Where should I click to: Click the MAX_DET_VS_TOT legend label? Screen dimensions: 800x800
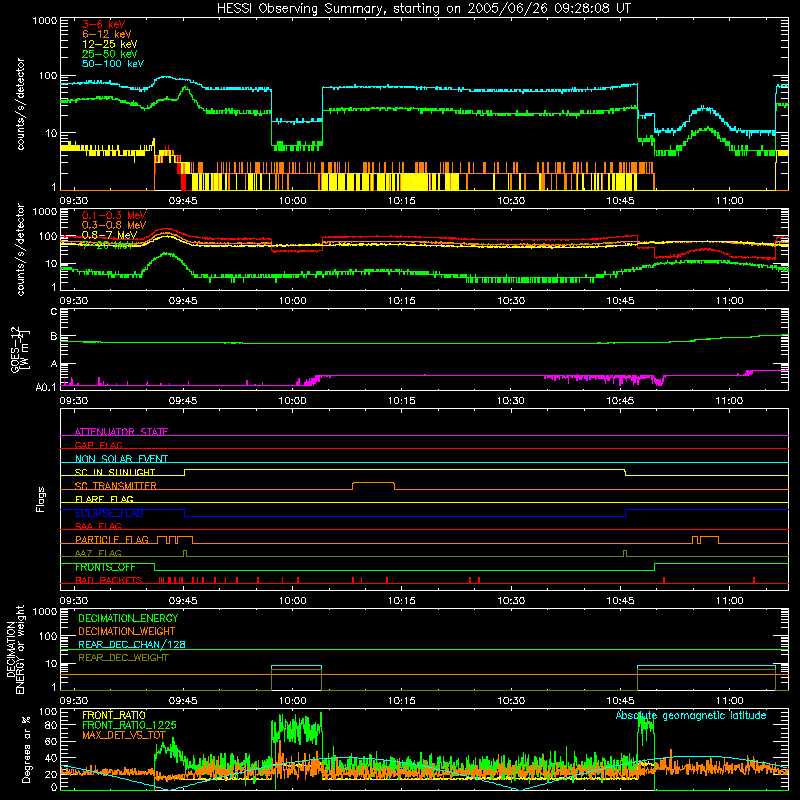pyautogui.click(x=124, y=735)
